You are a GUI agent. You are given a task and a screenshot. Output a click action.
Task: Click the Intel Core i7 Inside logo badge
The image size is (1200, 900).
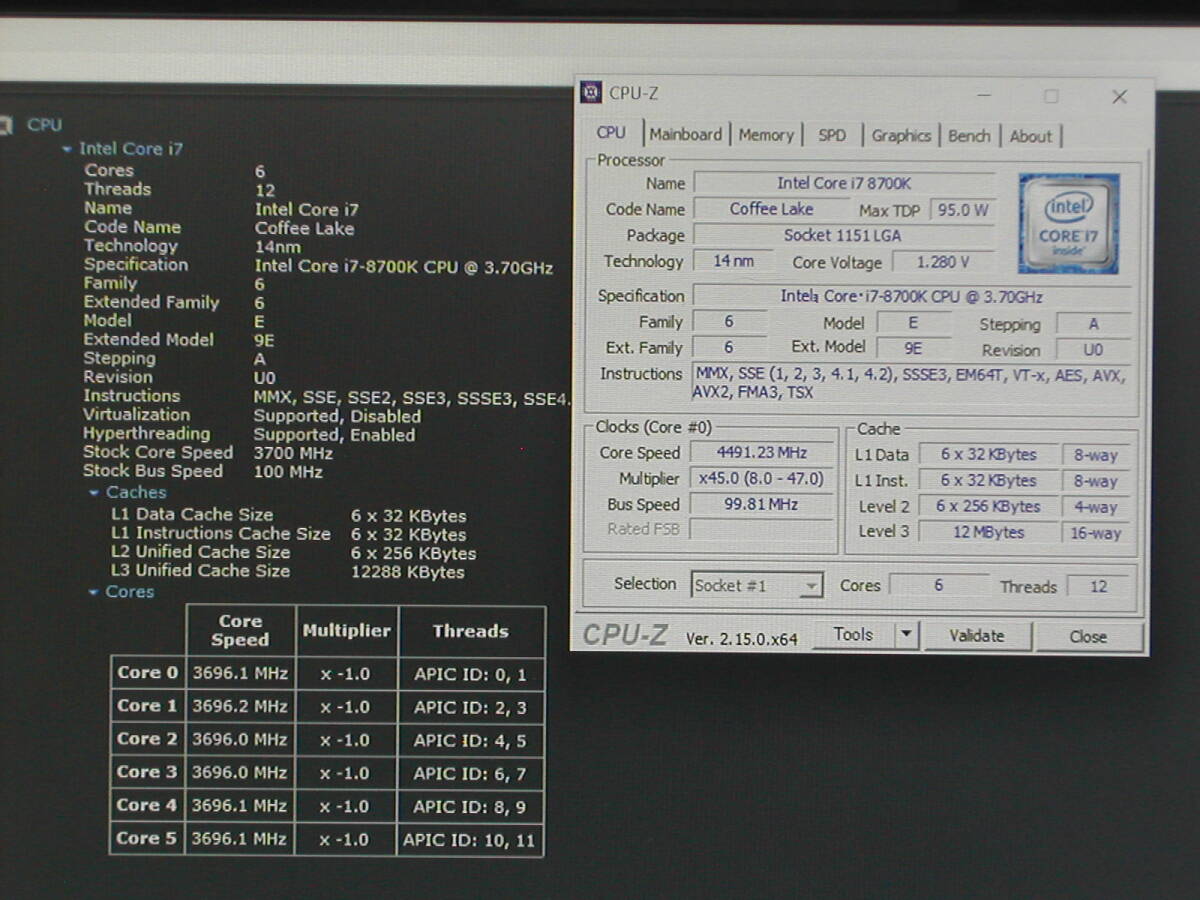click(1068, 223)
